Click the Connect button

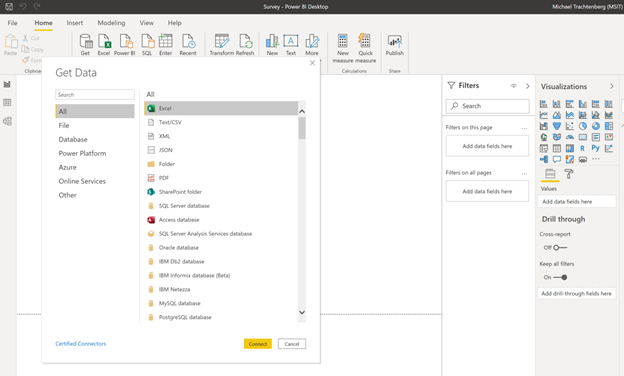(258, 344)
